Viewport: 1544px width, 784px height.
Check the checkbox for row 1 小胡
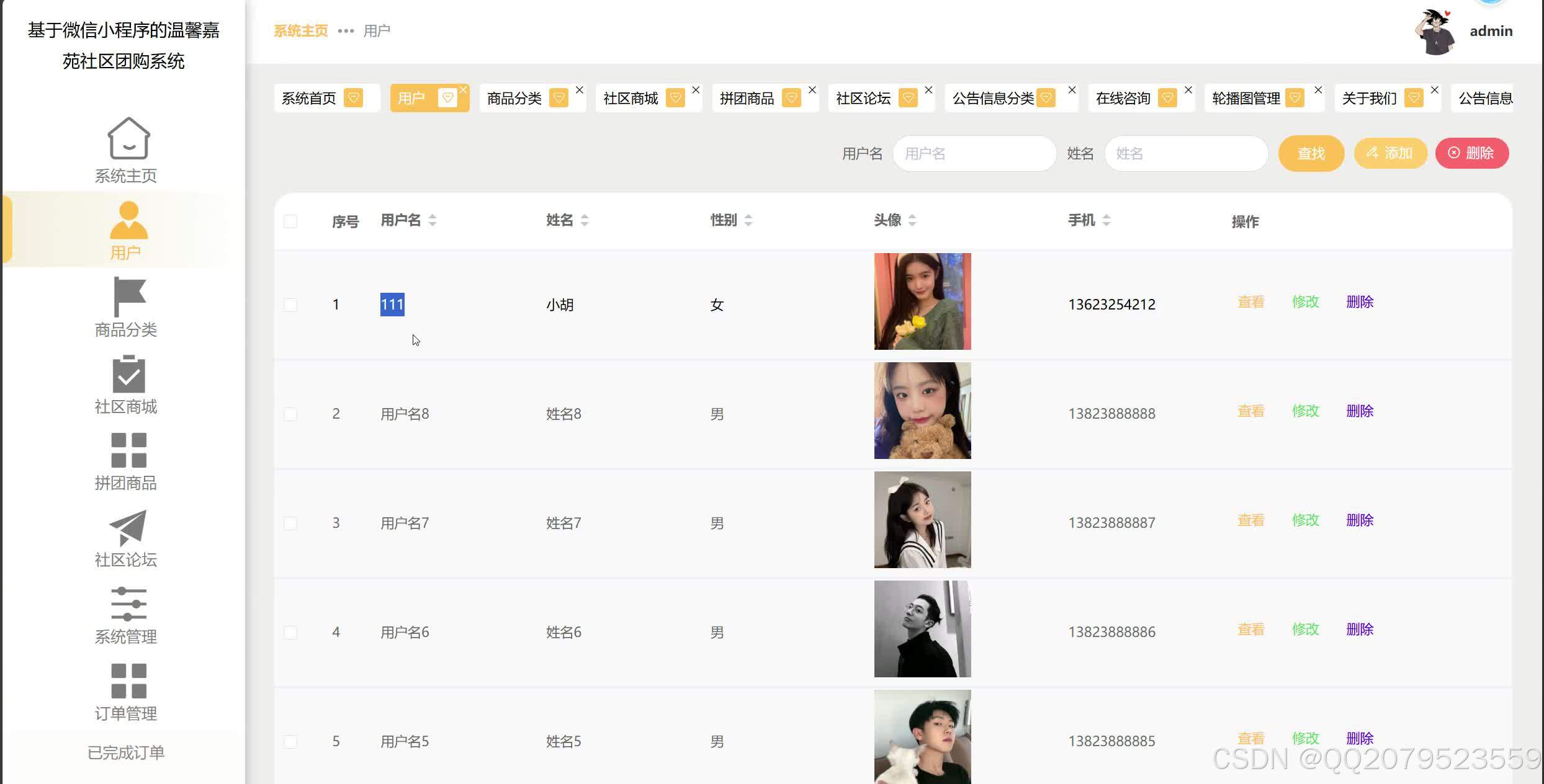click(x=290, y=305)
